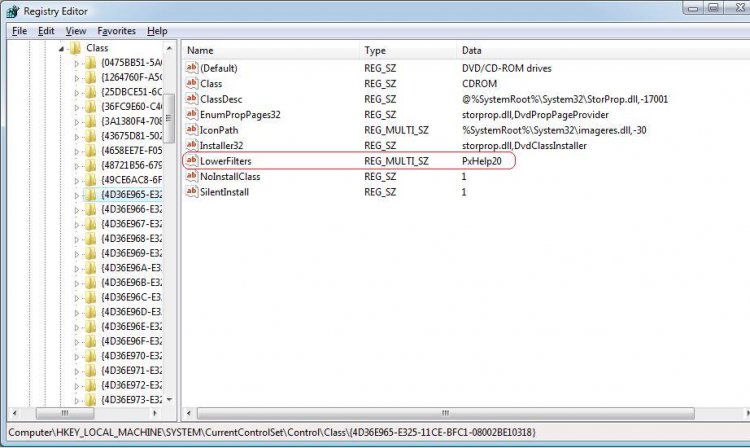Click values pane horizontal scroll-left arrow
Screen dimensions: 750x448
coord(189,413)
